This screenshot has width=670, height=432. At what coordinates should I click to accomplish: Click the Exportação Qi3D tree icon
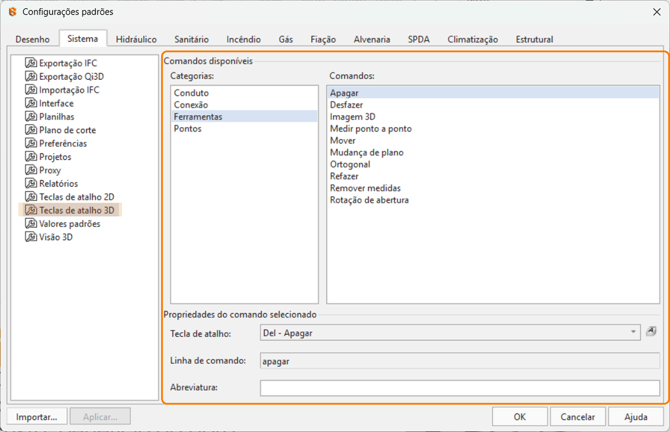click(31, 76)
